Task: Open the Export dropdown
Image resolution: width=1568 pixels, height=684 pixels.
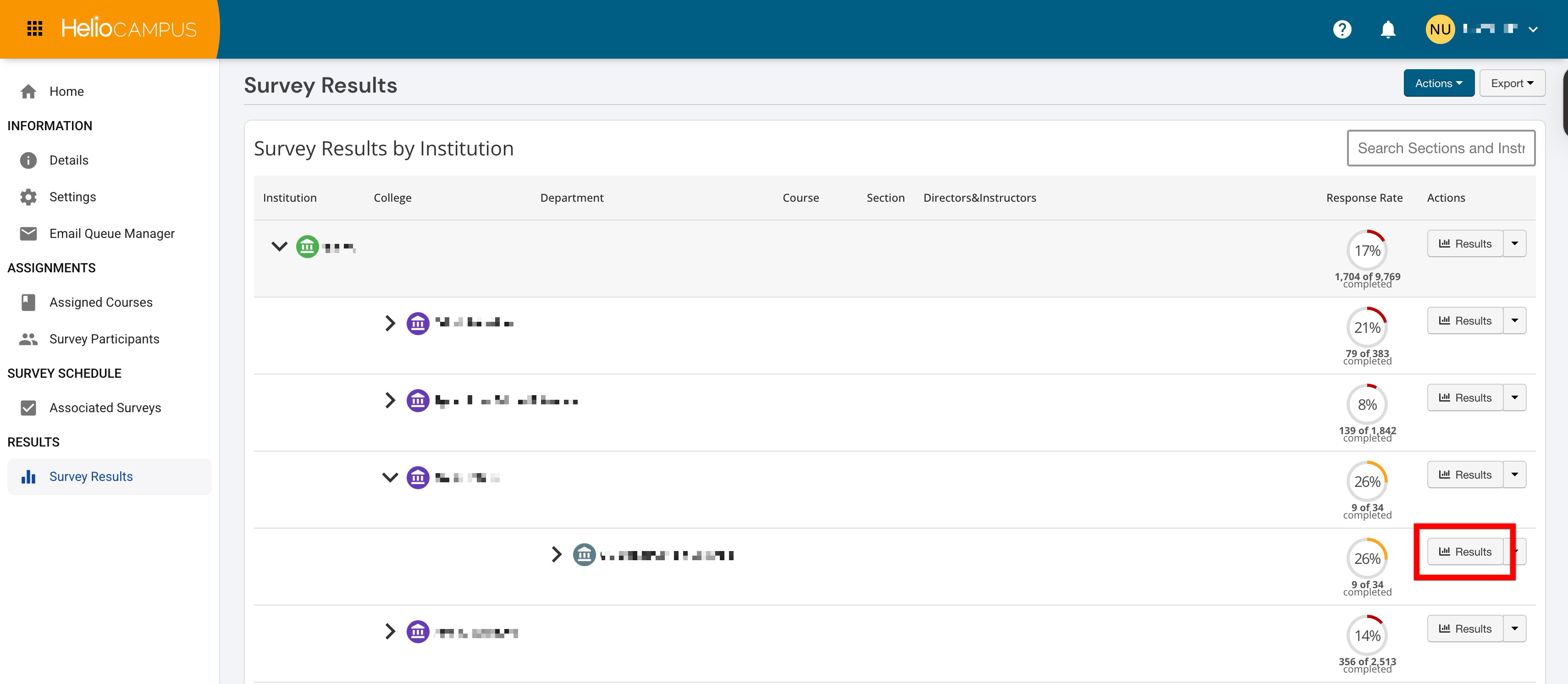Action: (1512, 83)
